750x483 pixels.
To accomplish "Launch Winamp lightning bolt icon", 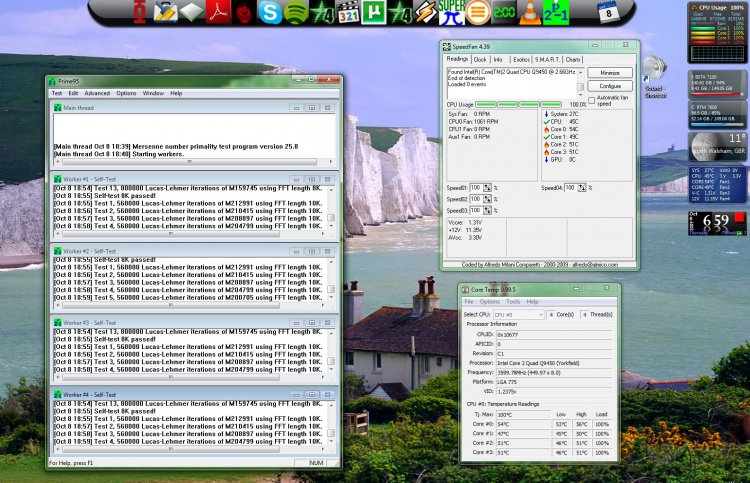I will (425, 12).
